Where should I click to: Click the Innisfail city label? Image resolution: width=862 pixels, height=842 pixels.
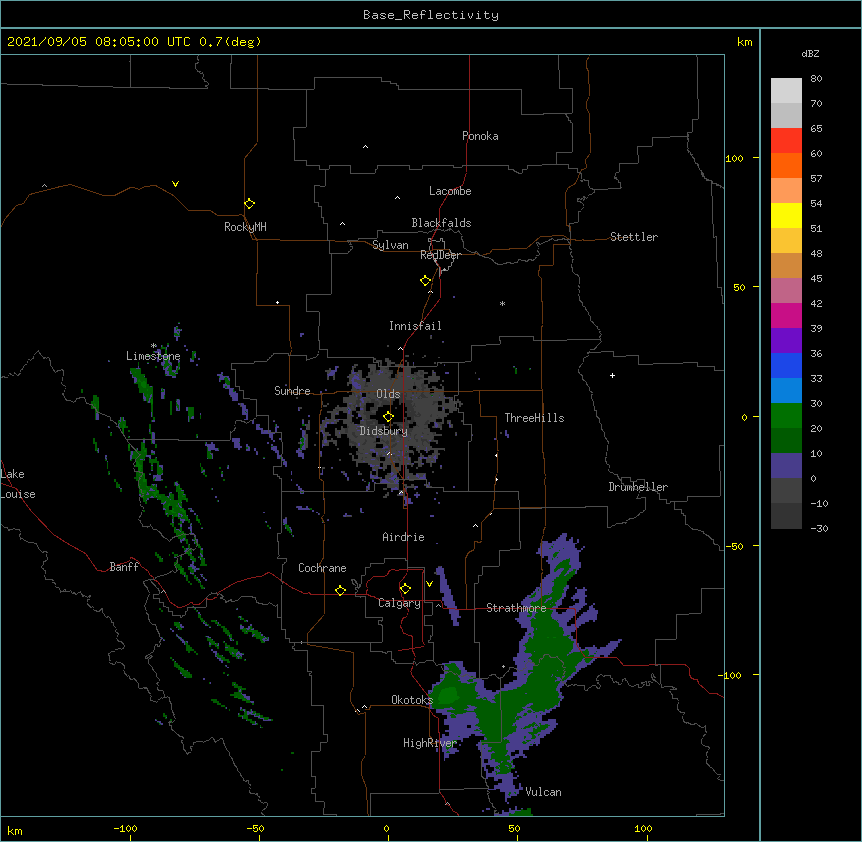tap(415, 326)
